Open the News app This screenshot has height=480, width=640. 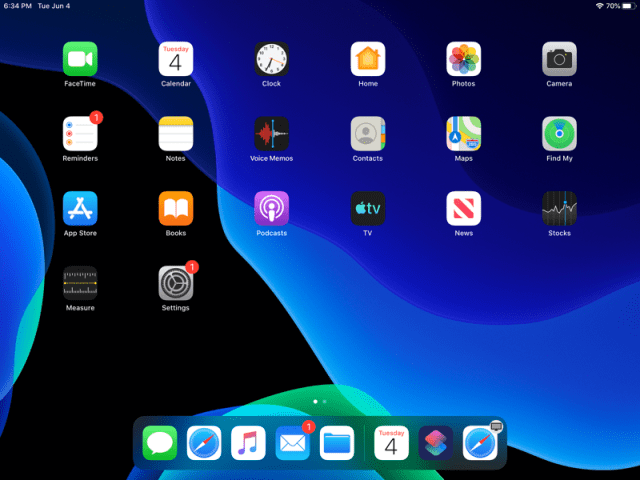[x=463, y=208]
